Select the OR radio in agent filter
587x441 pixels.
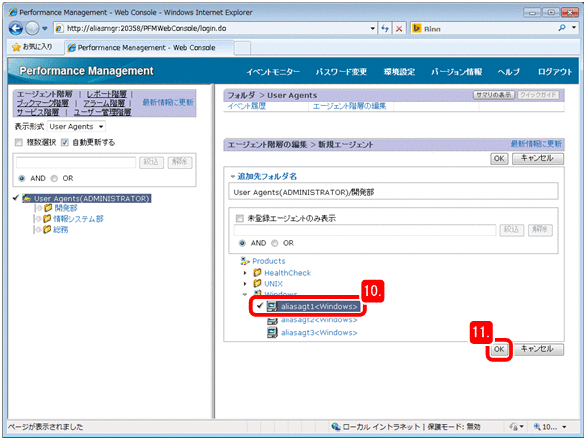275,243
